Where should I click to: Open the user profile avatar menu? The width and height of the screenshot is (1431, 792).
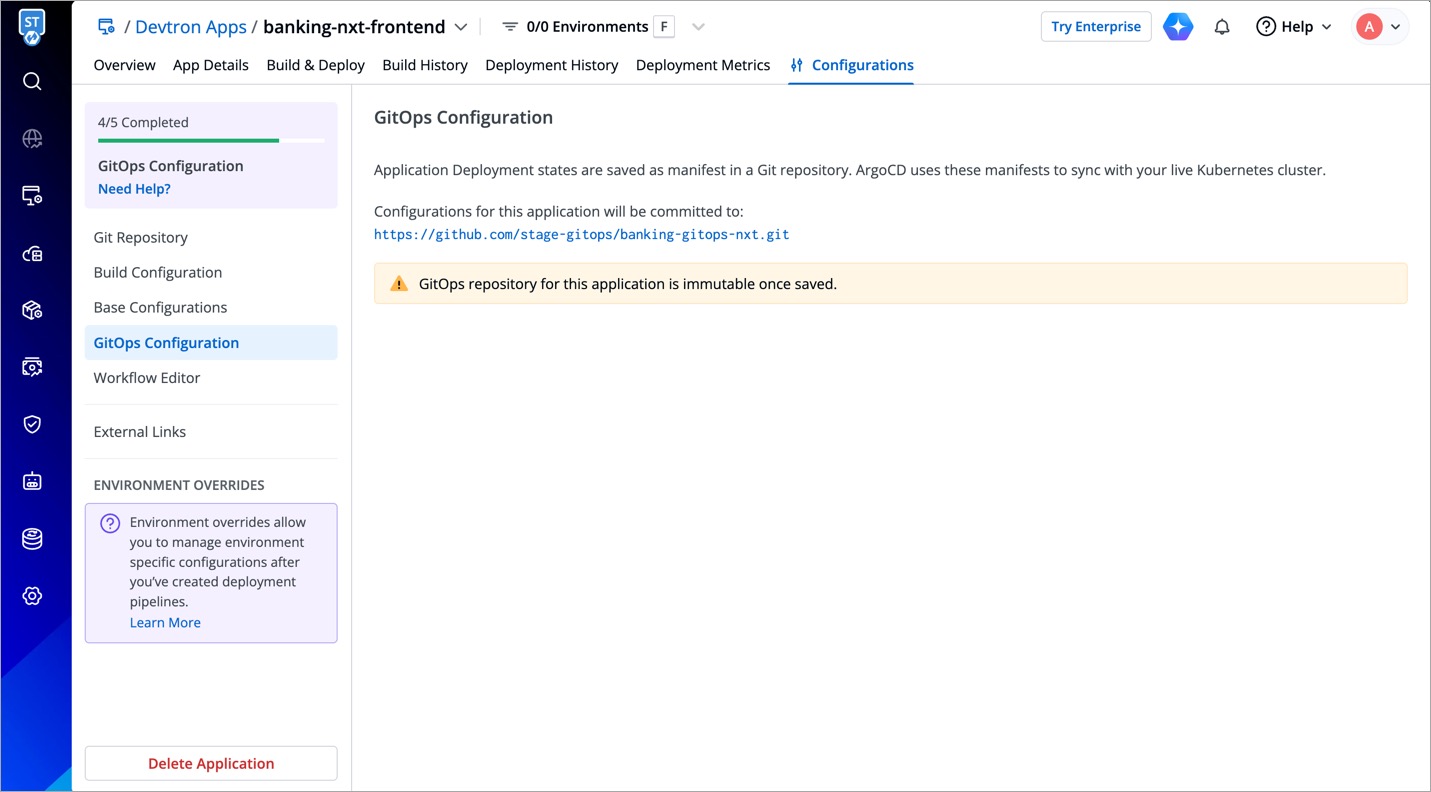click(x=1380, y=27)
